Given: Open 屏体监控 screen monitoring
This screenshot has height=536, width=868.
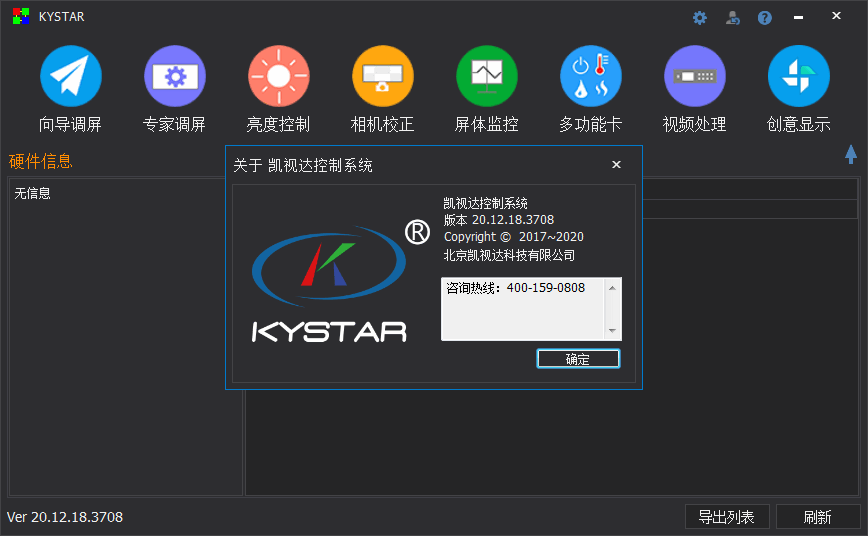Looking at the screenshot, I should click(487, 76).
